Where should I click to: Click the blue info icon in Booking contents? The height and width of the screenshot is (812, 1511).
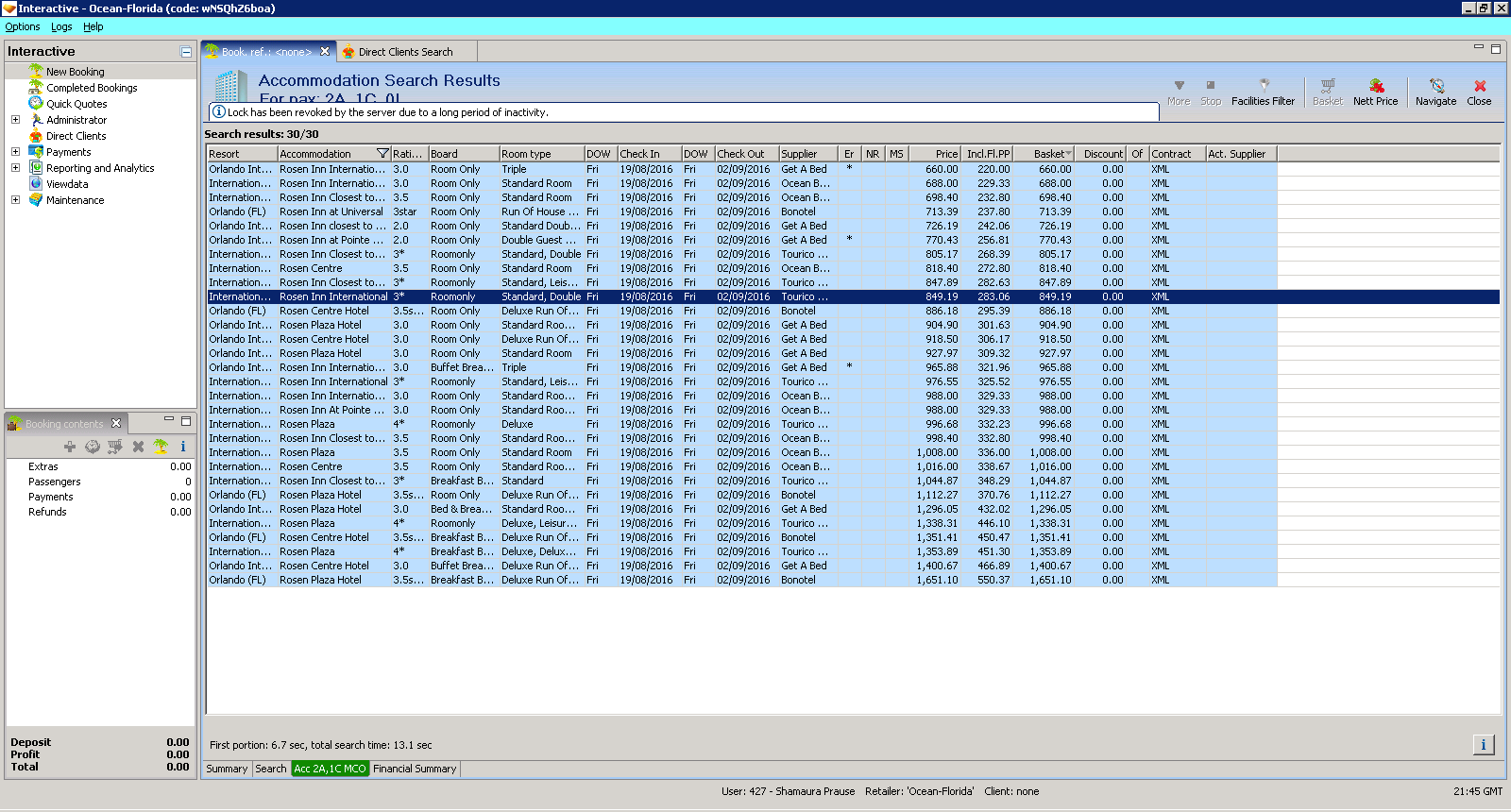coord(183,447)
